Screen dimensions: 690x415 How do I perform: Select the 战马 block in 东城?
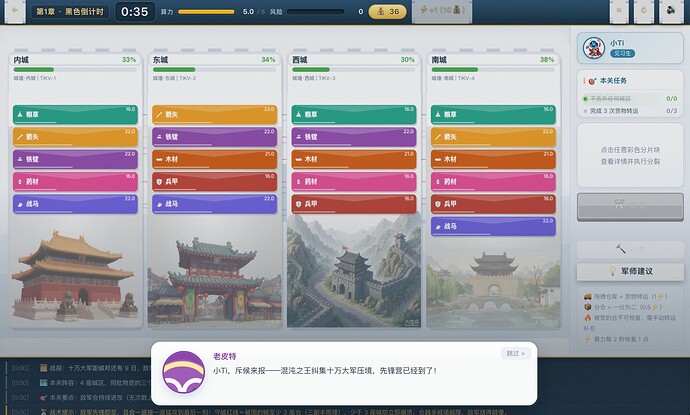215,204
